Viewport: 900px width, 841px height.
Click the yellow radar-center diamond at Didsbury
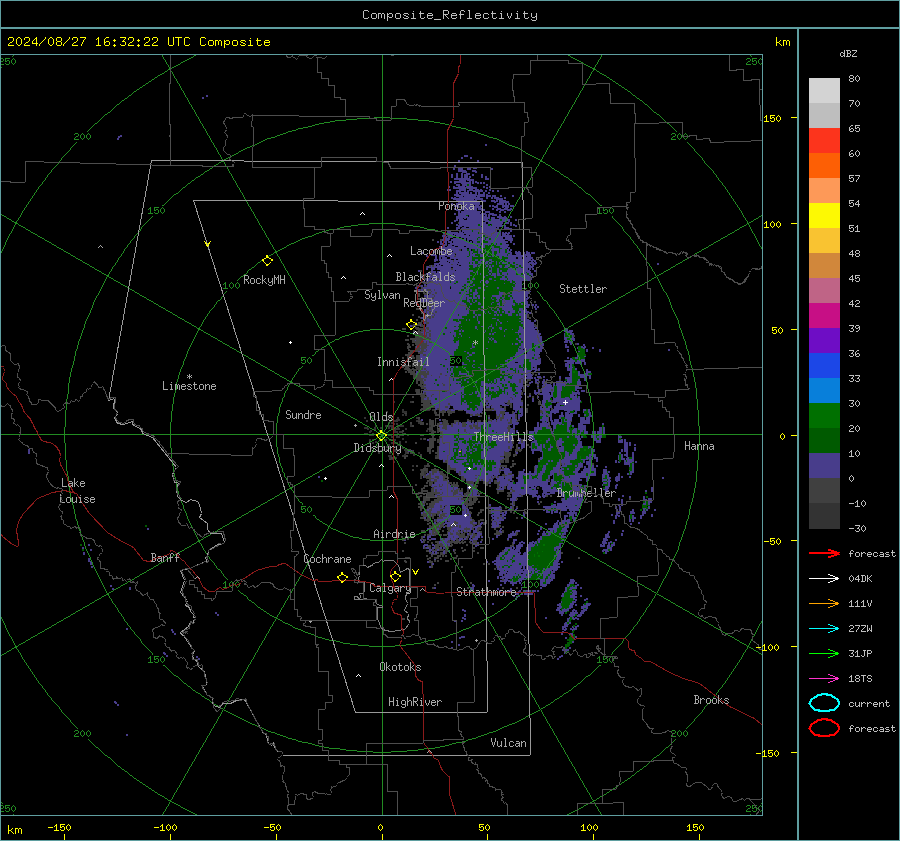tap(381, 435)
